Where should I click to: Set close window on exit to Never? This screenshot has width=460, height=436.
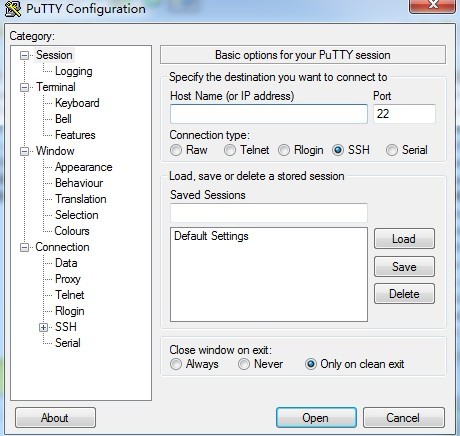point(244,364)
